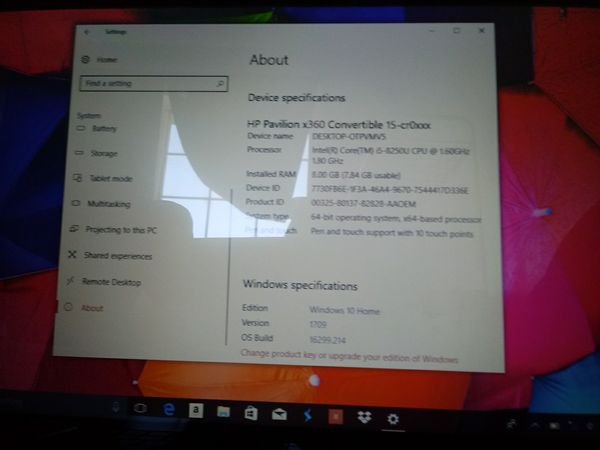Click HP Pavilion x360 Convertible model name

pos(339,124)
